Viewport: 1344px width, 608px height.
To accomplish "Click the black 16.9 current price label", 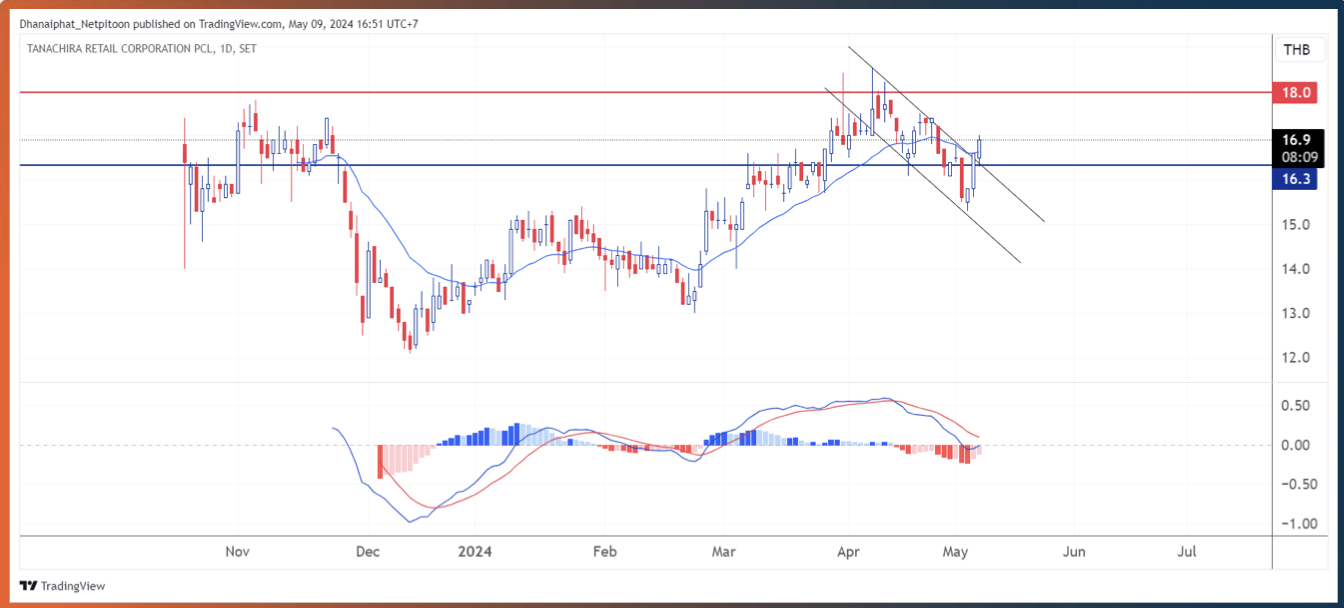I will (x=1297, y=140).
